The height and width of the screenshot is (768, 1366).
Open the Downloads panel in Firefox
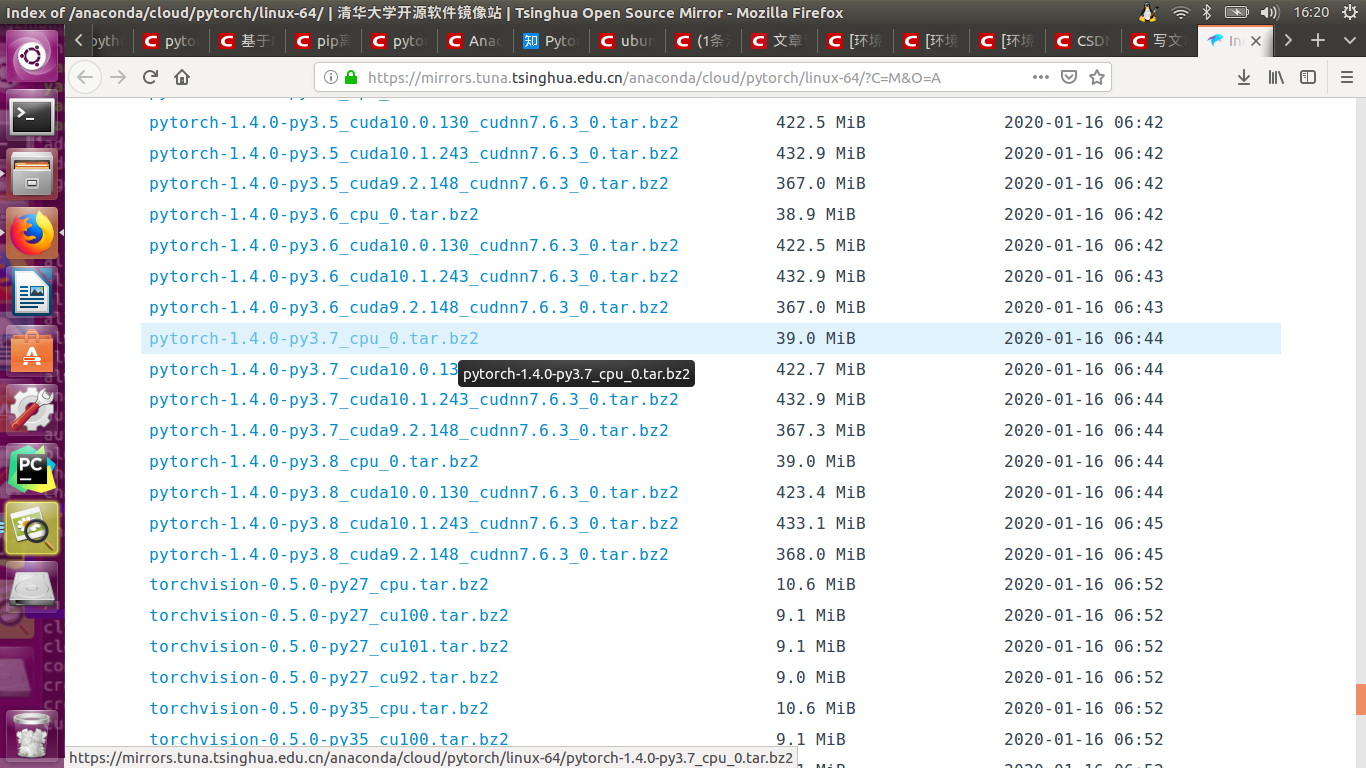[x=1243, y=77]
